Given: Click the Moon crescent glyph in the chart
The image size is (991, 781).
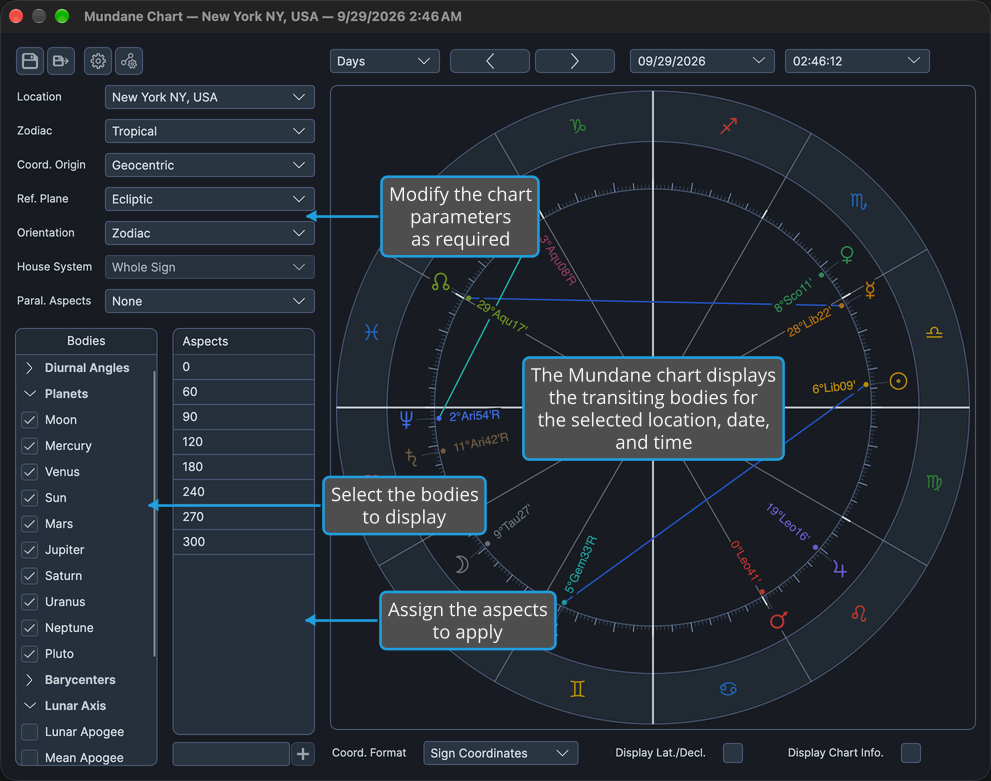Looking at the screenshot, I should pos(462,564).
